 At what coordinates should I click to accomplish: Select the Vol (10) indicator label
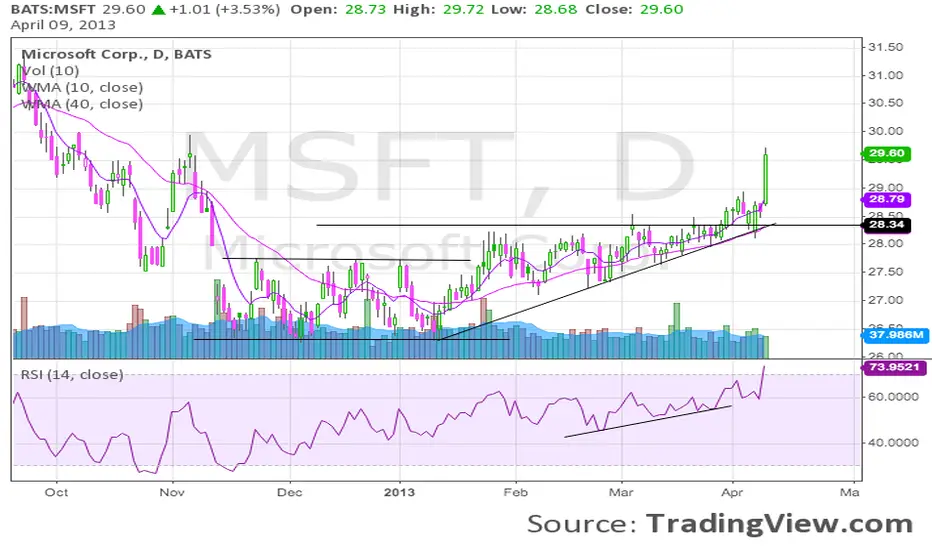pos(51,71)
